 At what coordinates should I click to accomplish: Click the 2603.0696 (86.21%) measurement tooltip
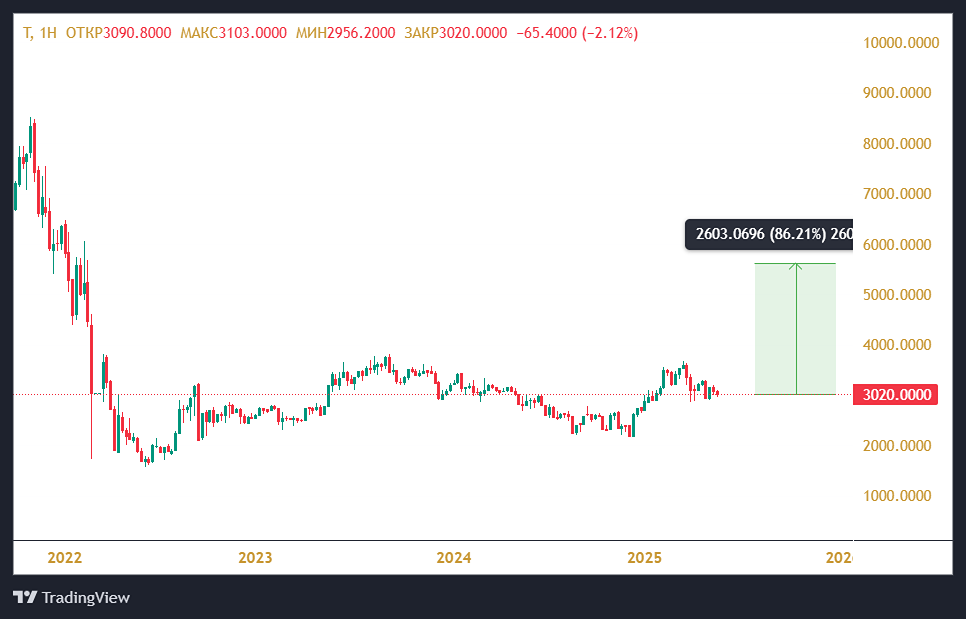768,234
